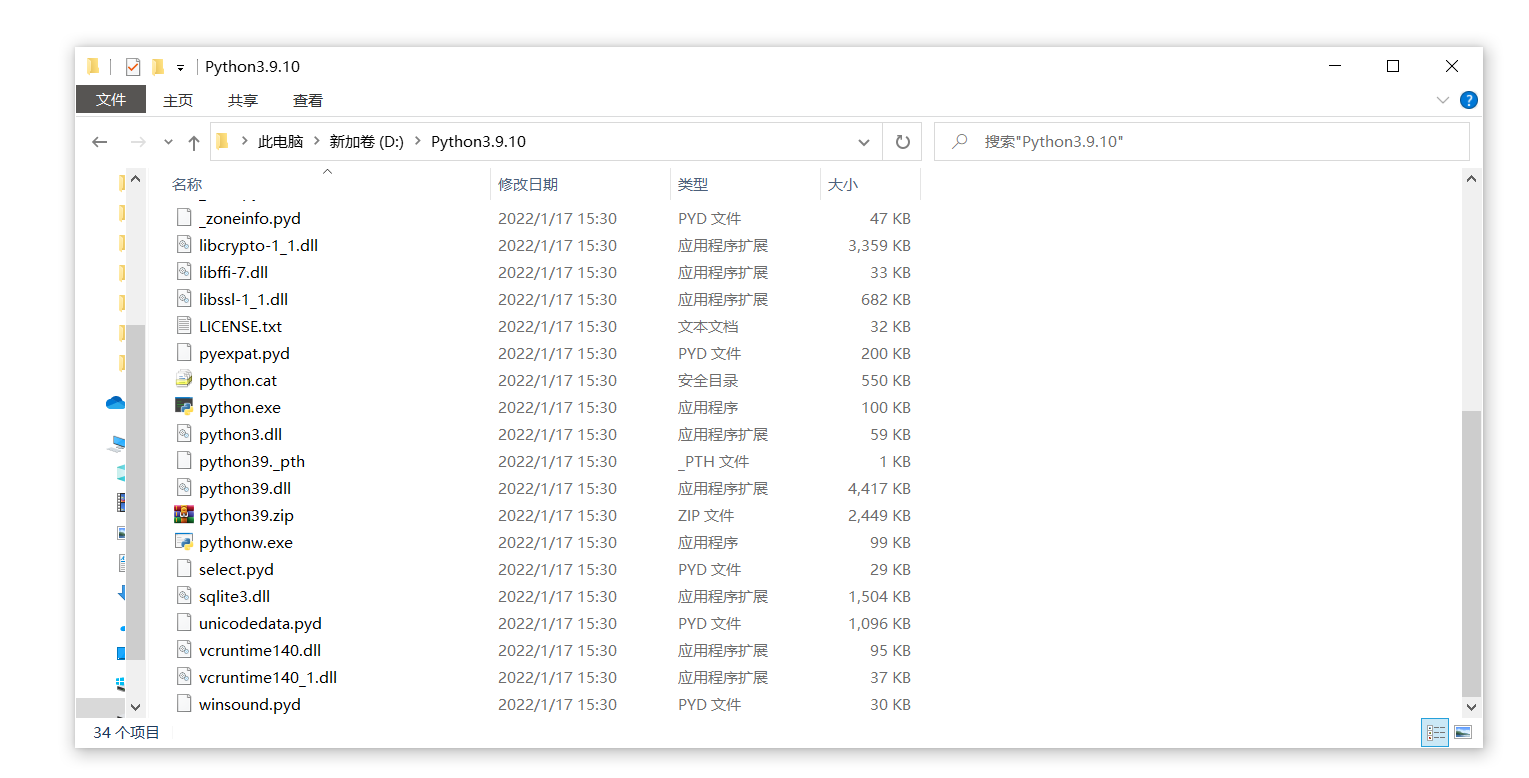Screen dimensions: 1529x778
Task: Click the navigation pane scroll down arrow
Action: [137, 708]
